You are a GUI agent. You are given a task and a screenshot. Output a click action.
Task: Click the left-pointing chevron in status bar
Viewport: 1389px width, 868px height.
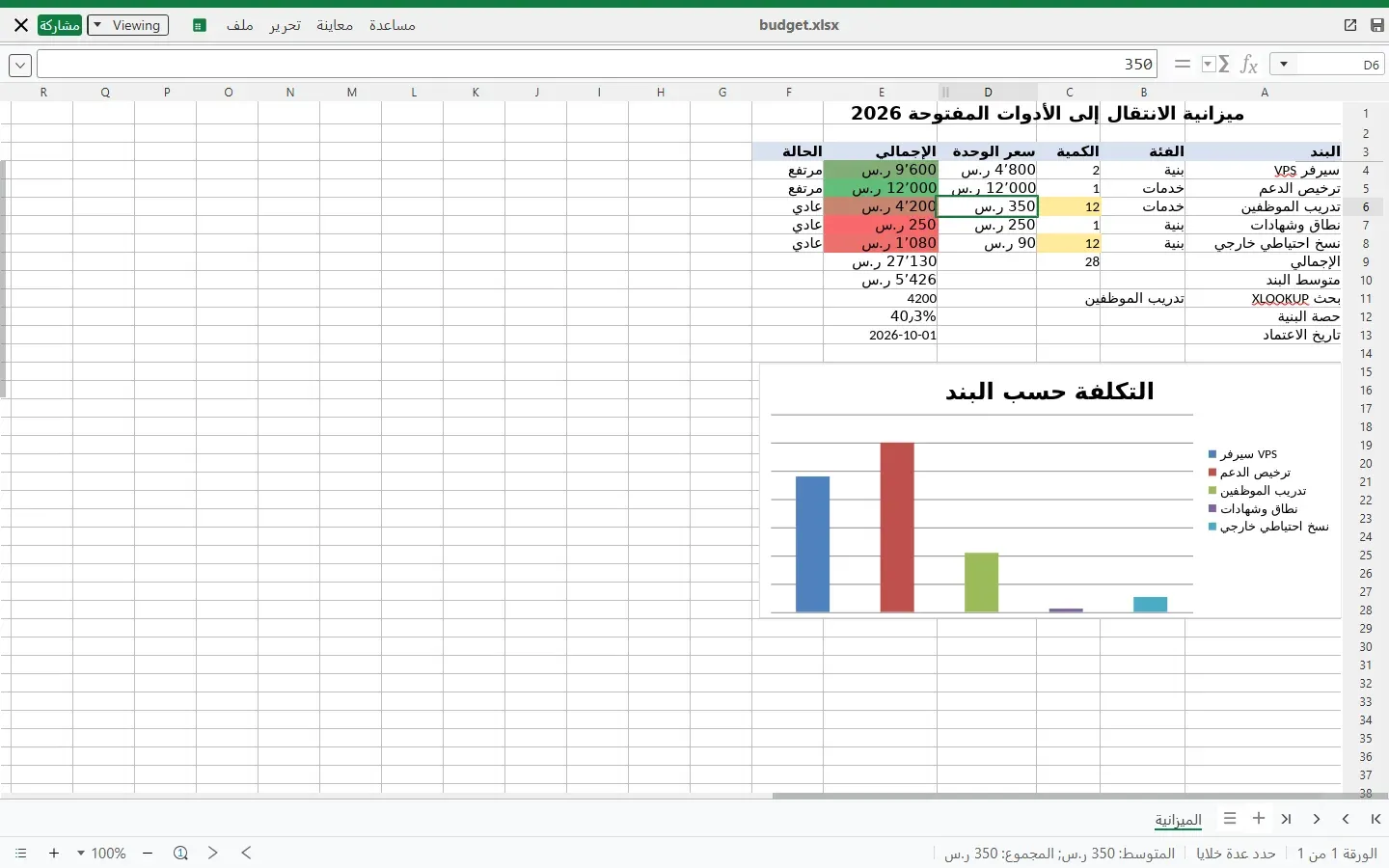246,853
